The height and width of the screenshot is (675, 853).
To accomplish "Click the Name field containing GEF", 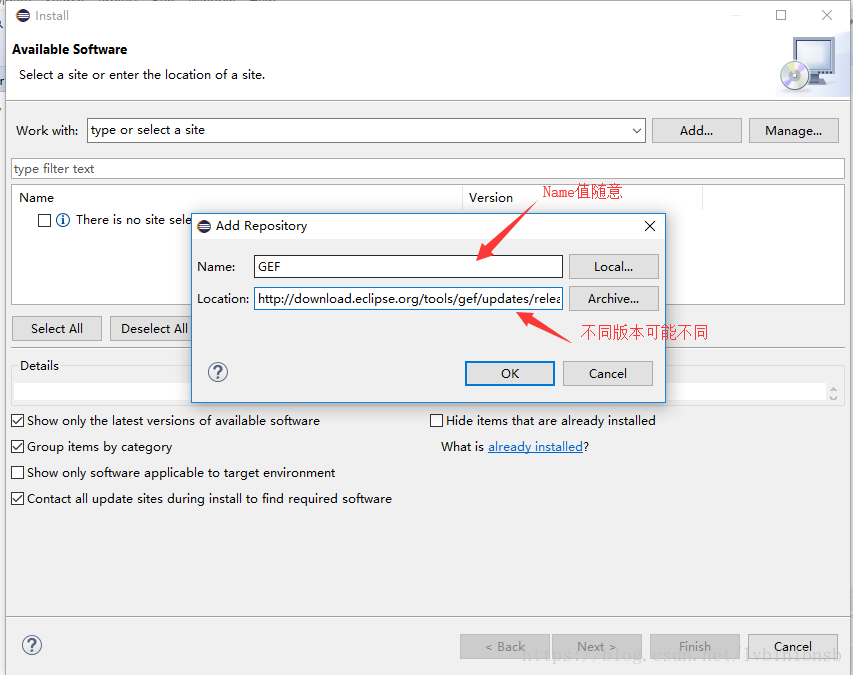I will click(x=408, y=267).
